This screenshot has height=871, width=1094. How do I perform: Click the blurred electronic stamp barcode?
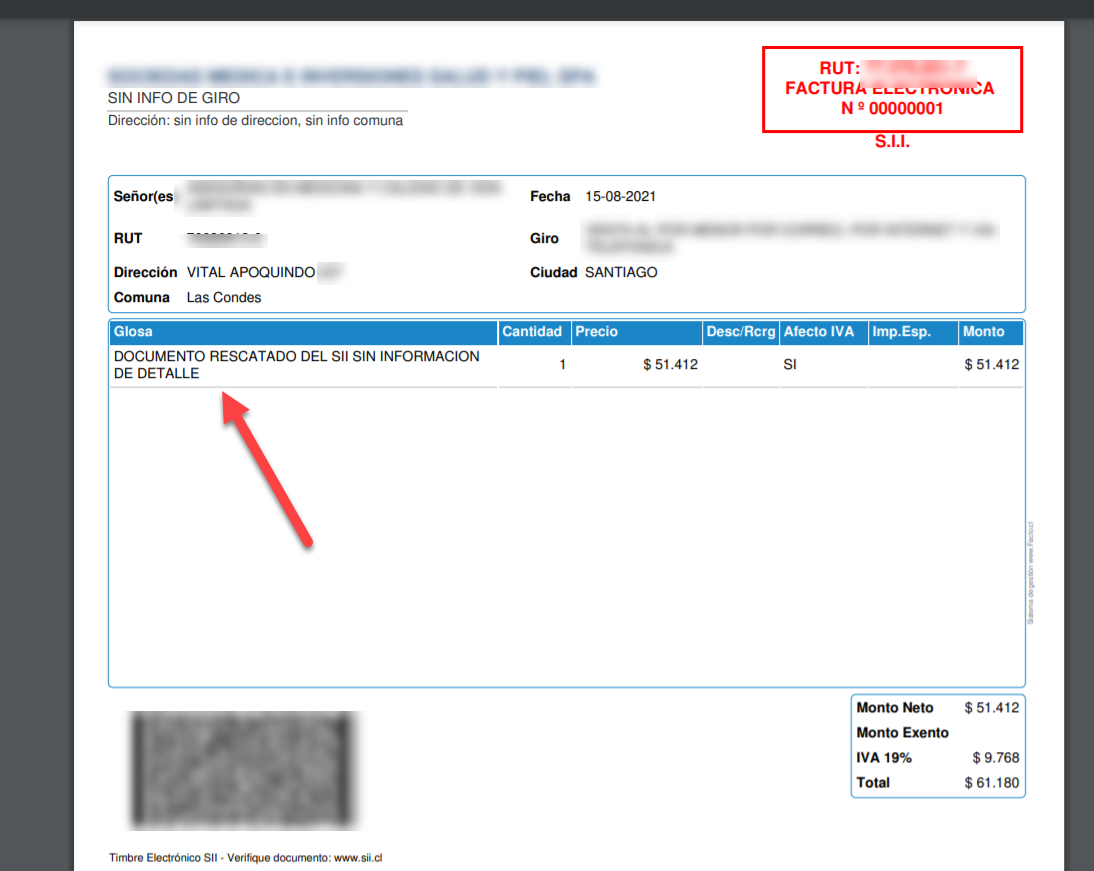point(243,770)
